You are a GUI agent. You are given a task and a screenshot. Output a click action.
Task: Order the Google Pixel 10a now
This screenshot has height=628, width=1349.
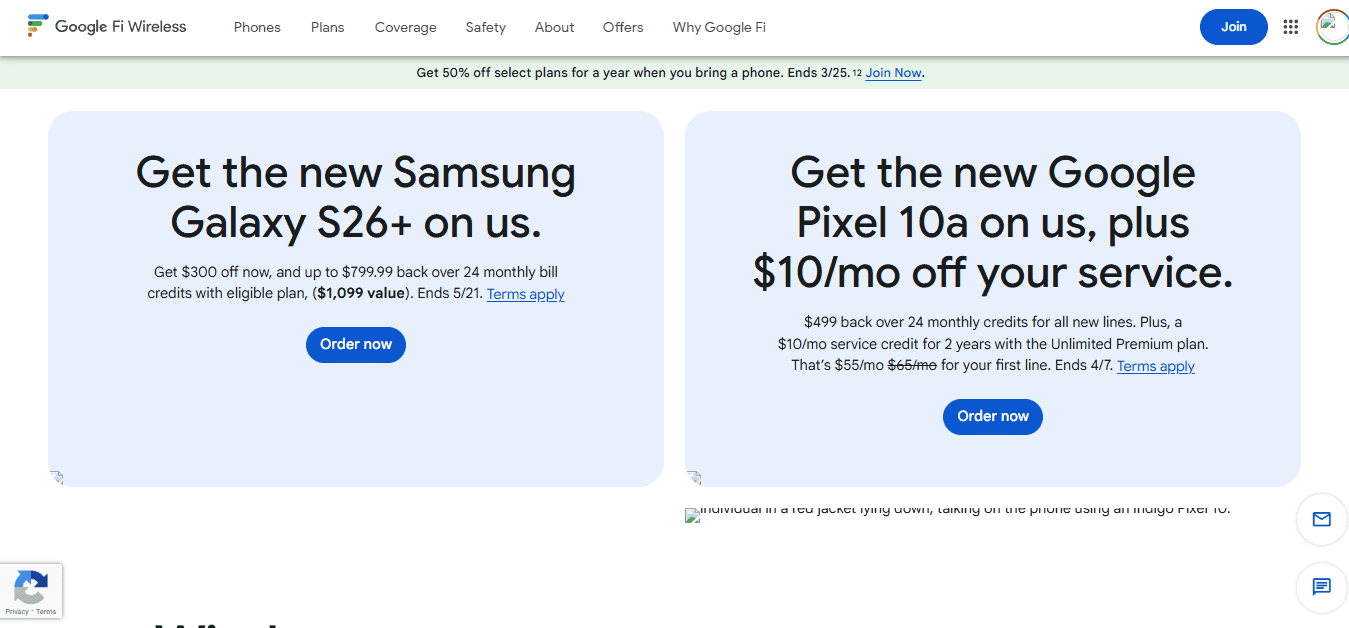click(992, 416)
